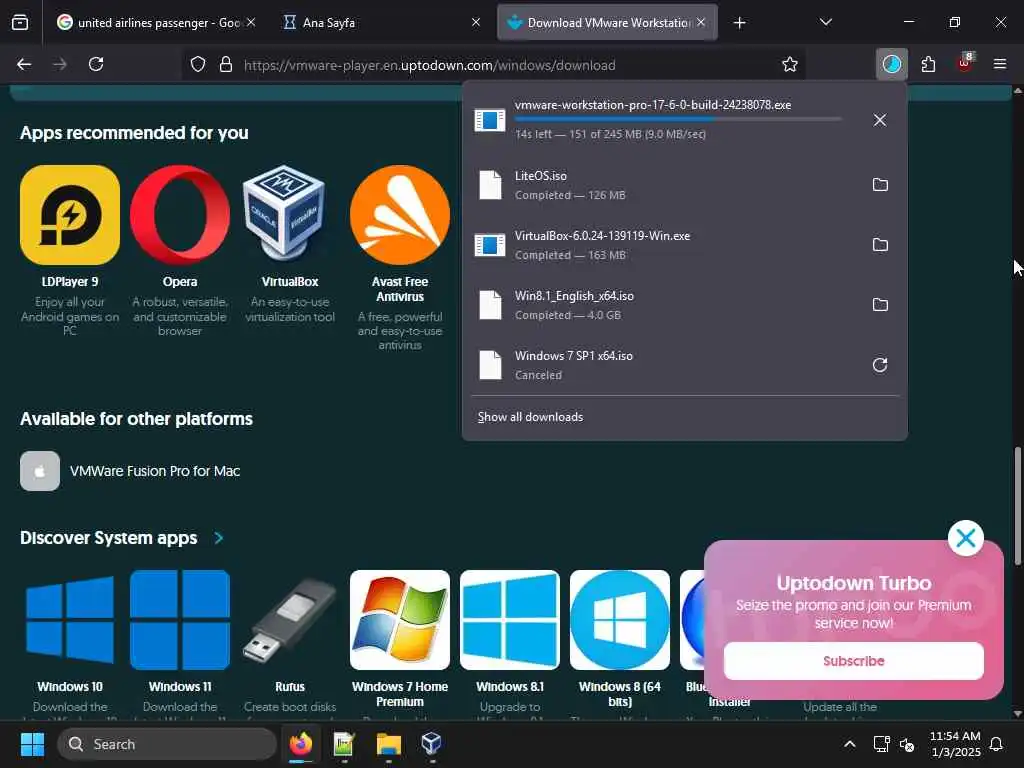Reload the current page
Viewport: 1024px width, 768px height.
pyautogui.click(x=96, y=64)
